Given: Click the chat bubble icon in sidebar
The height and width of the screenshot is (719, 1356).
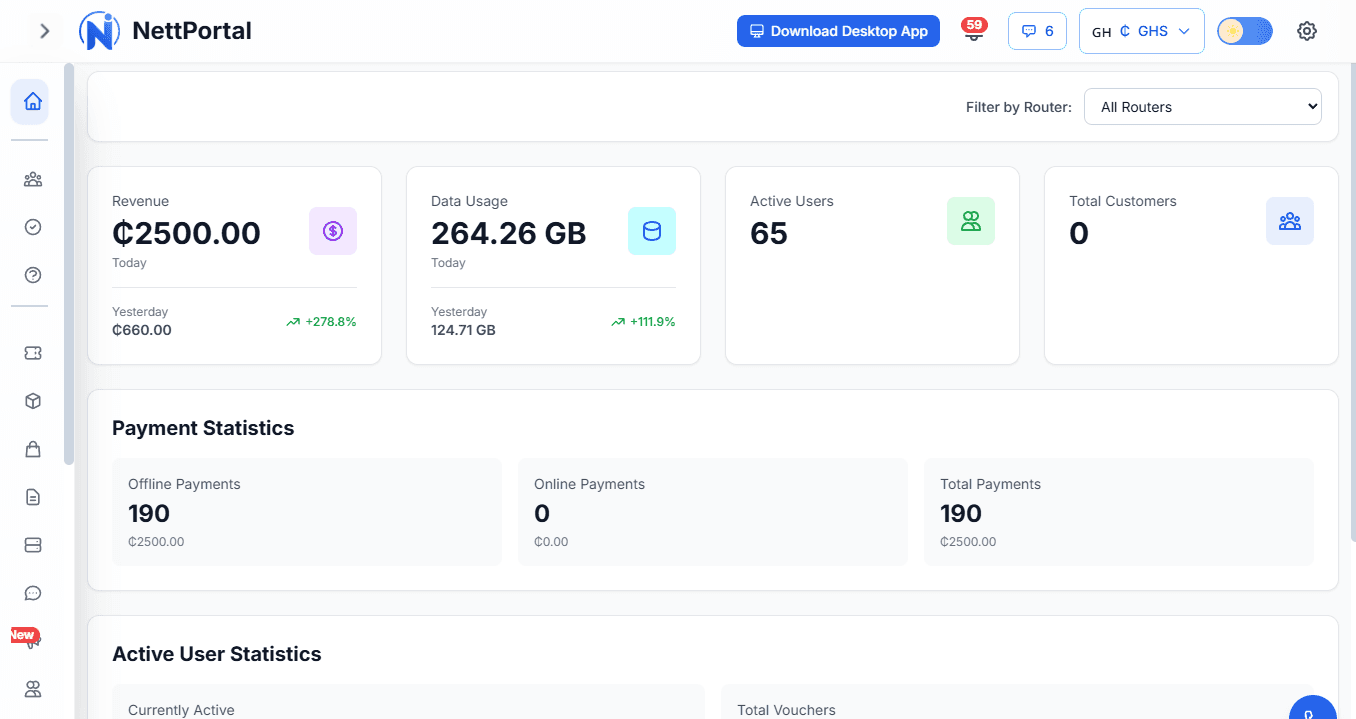Looking at the screenshot, I should 32,593.
